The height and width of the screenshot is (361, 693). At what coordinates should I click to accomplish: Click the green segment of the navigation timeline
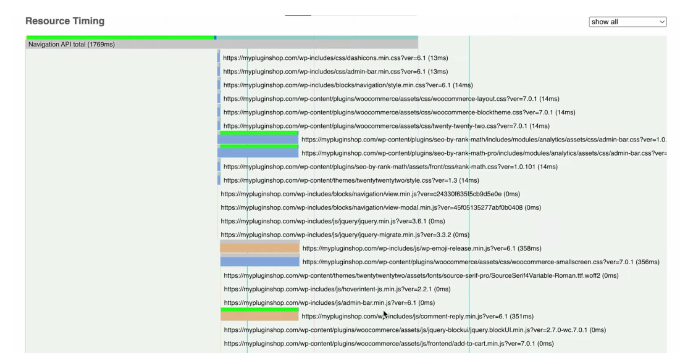[x=120, y=38]
